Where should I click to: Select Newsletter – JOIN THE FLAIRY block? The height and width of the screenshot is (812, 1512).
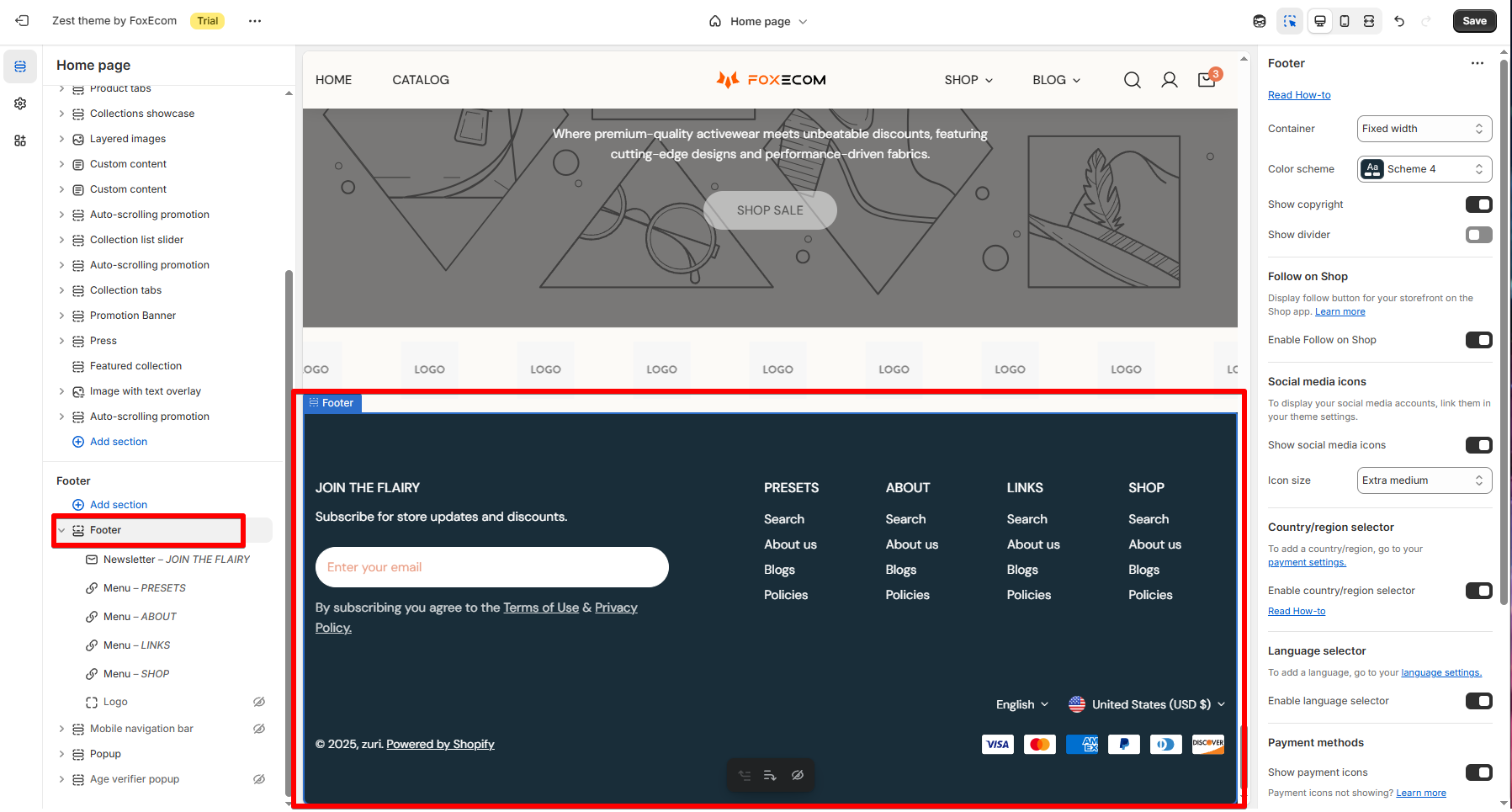point(177,560)
